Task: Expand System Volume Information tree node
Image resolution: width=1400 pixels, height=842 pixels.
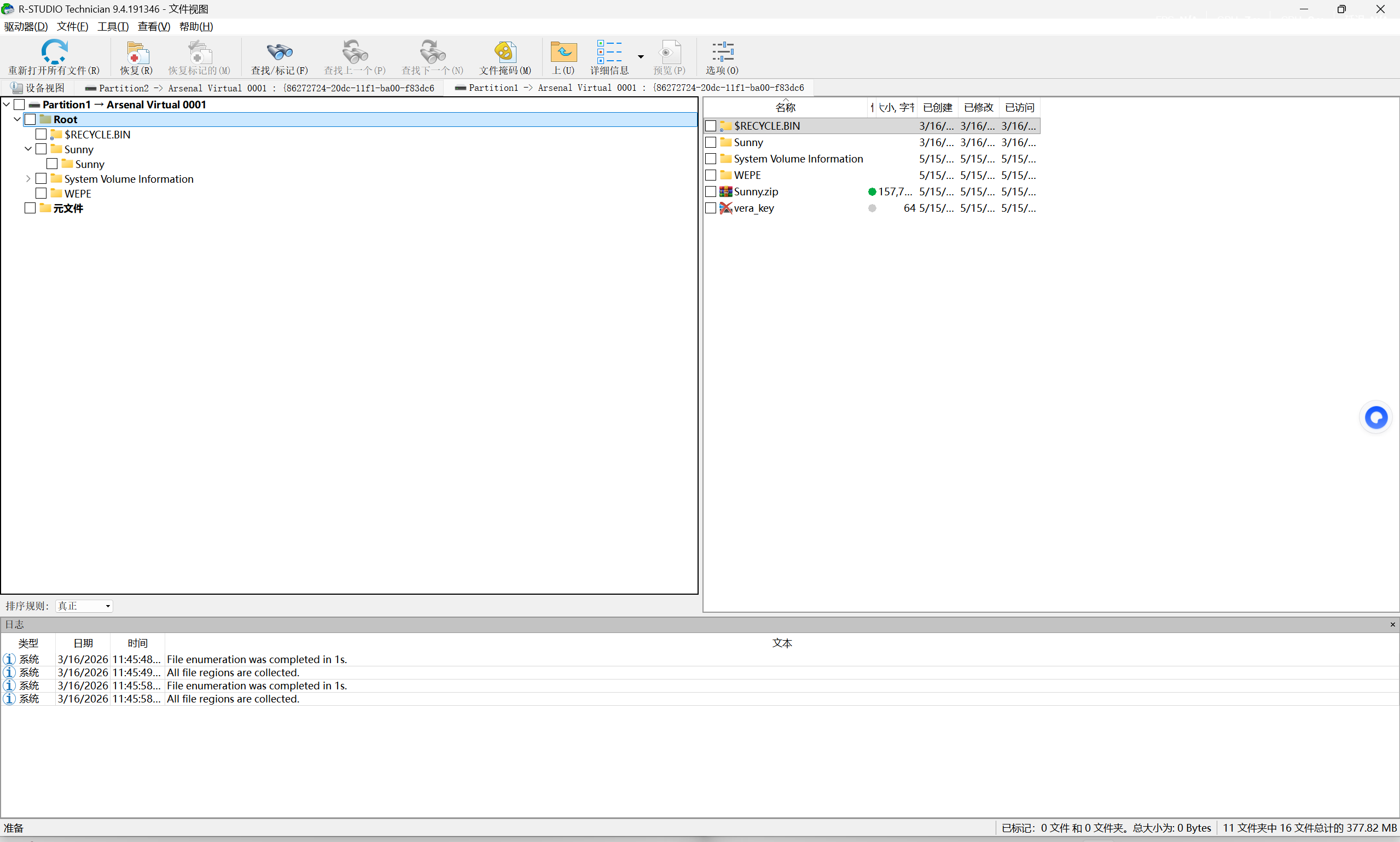Action: [x=28, y=179]
